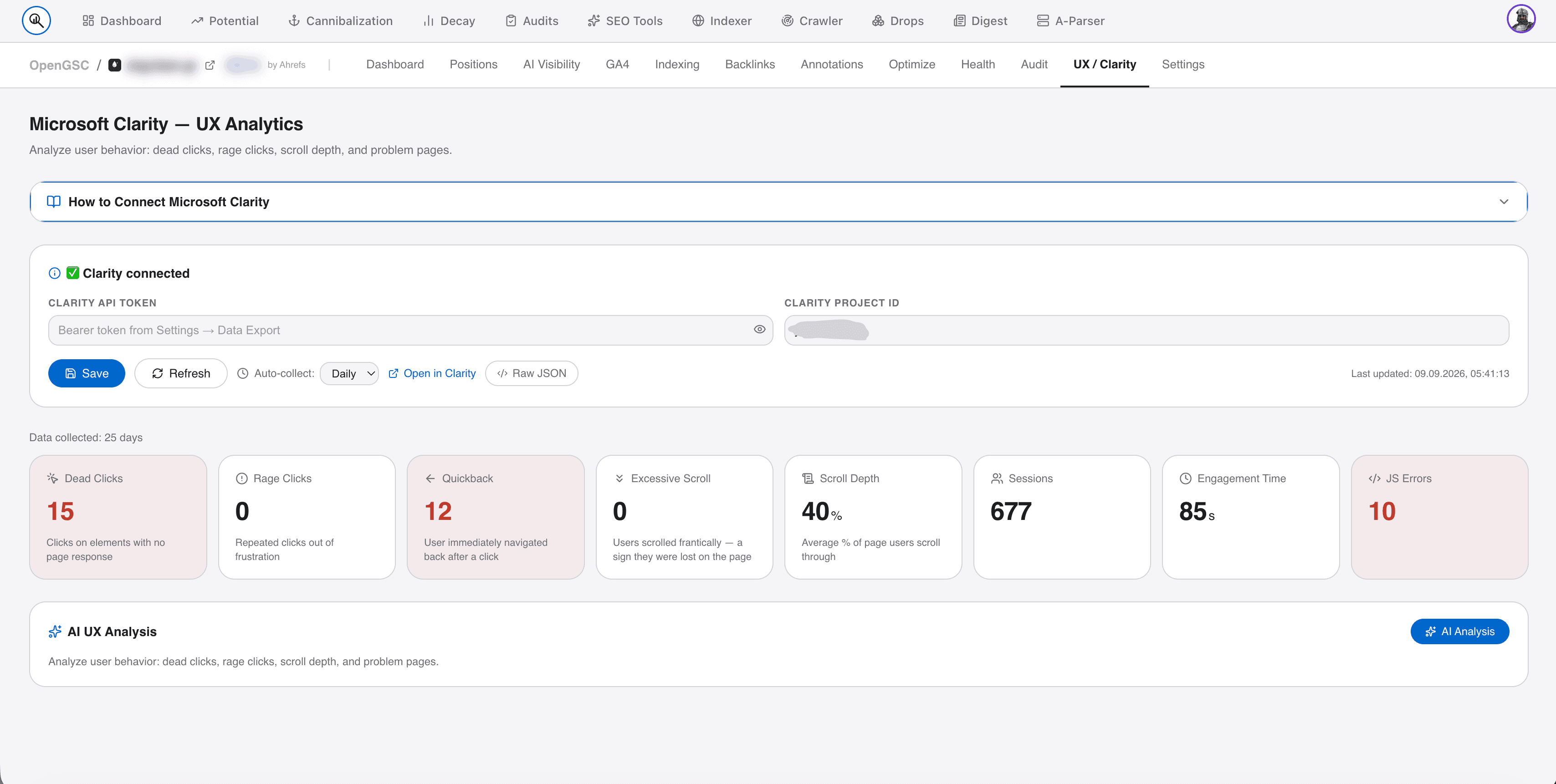Image resolution: width=1556 pixels, height=784 pixels.
Task: Click the Dead Clicks cursor icon
Action: (52, 478)
